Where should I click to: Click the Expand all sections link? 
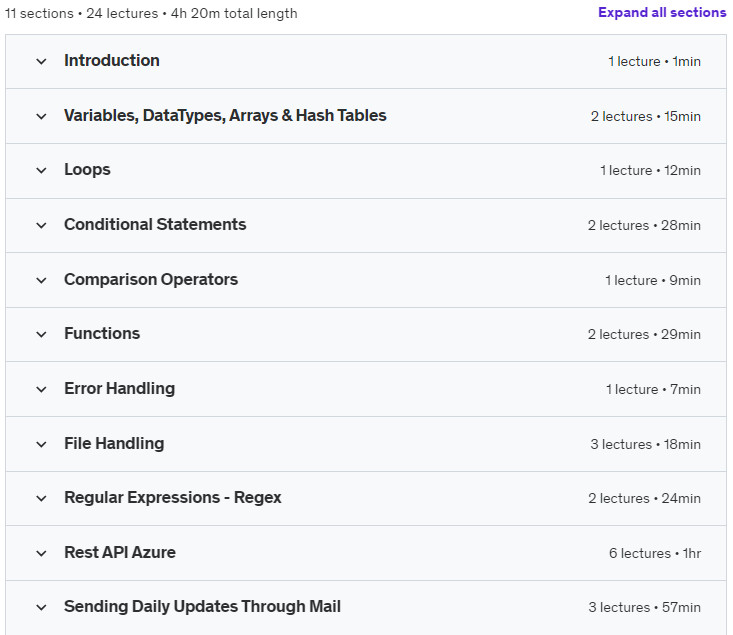pos(662,13)
